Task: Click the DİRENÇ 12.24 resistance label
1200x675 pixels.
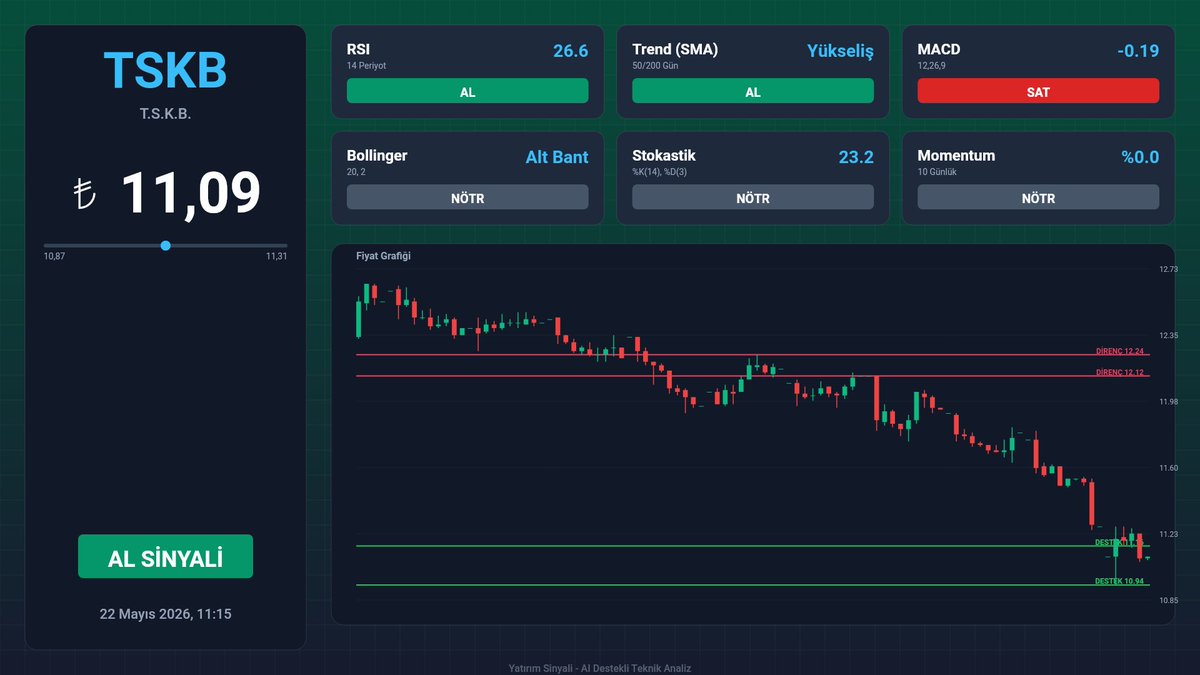Action: tap(1120, 351)
